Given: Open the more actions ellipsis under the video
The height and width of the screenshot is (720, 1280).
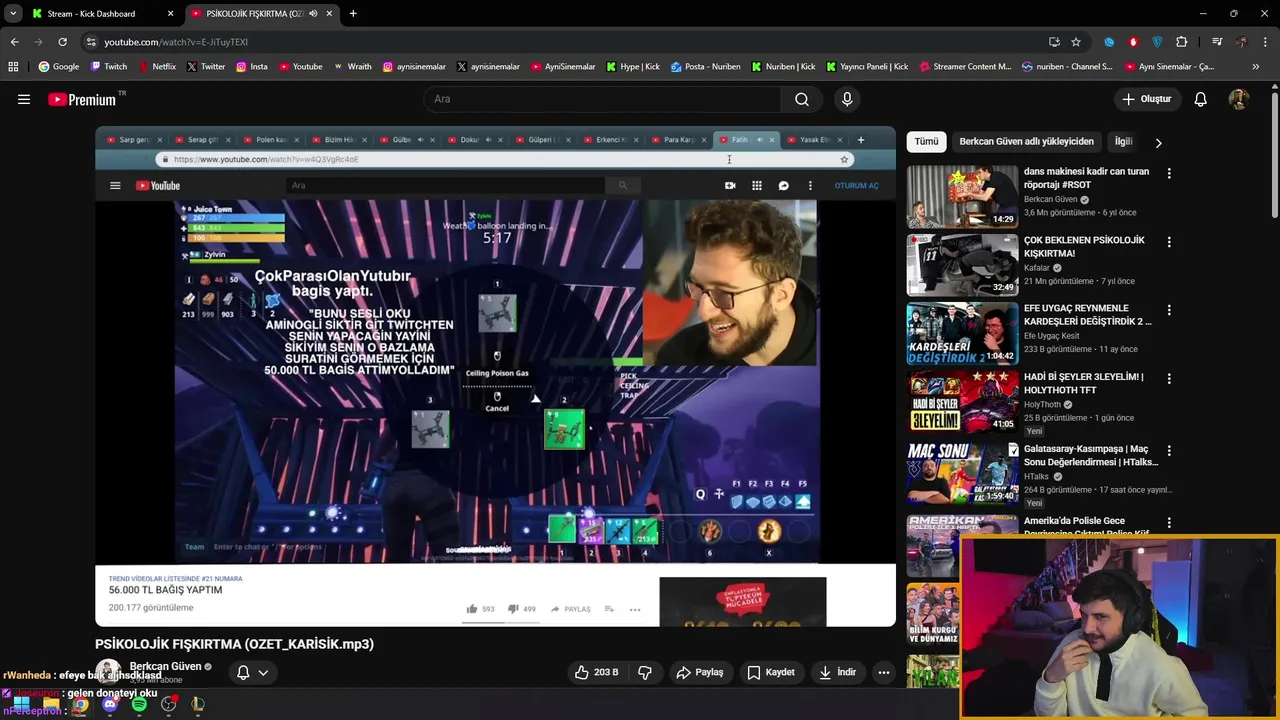Looking at the screenshot, I should point(884,672).
